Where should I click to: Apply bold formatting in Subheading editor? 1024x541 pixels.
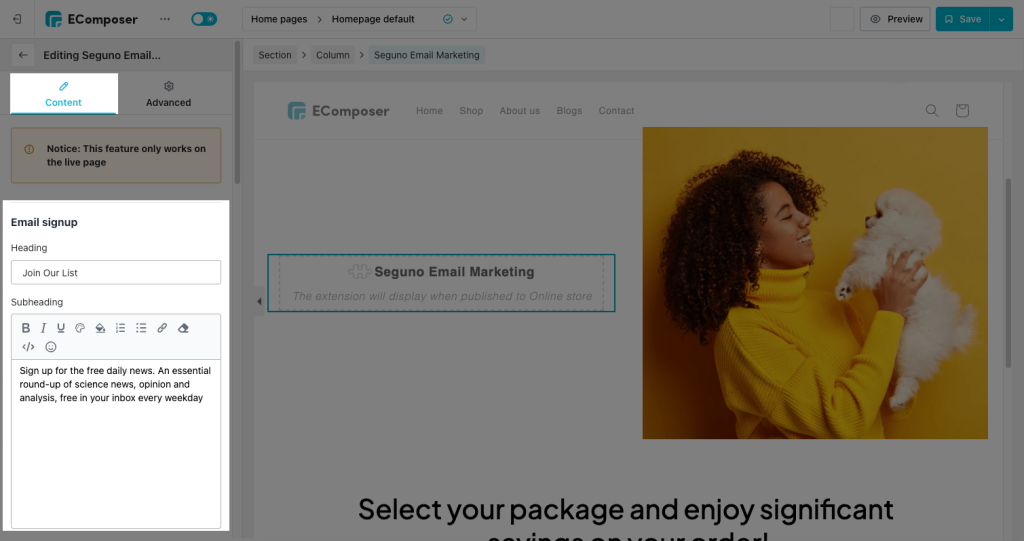point(25,328)
